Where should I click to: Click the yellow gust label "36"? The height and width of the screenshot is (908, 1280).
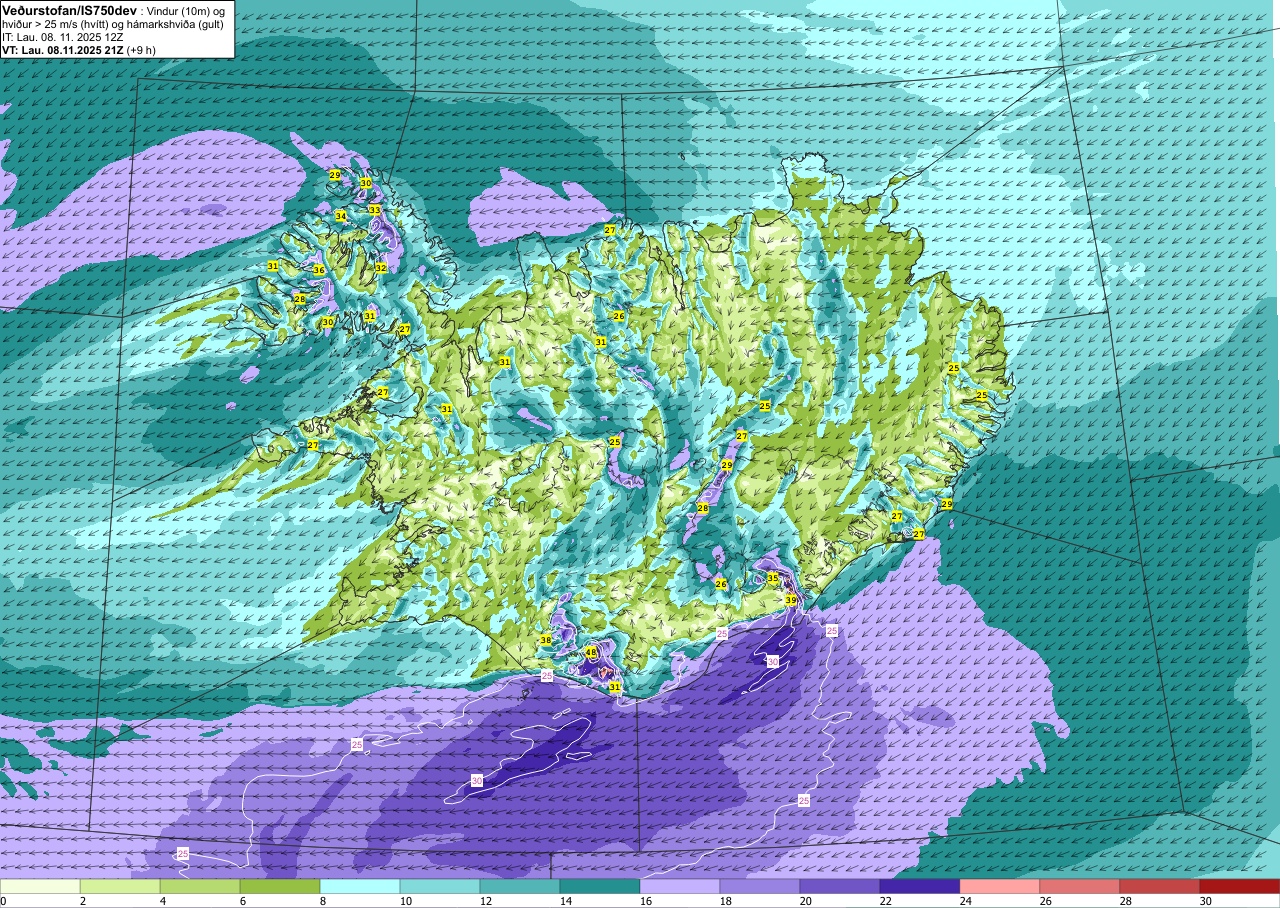pos(319,270)
